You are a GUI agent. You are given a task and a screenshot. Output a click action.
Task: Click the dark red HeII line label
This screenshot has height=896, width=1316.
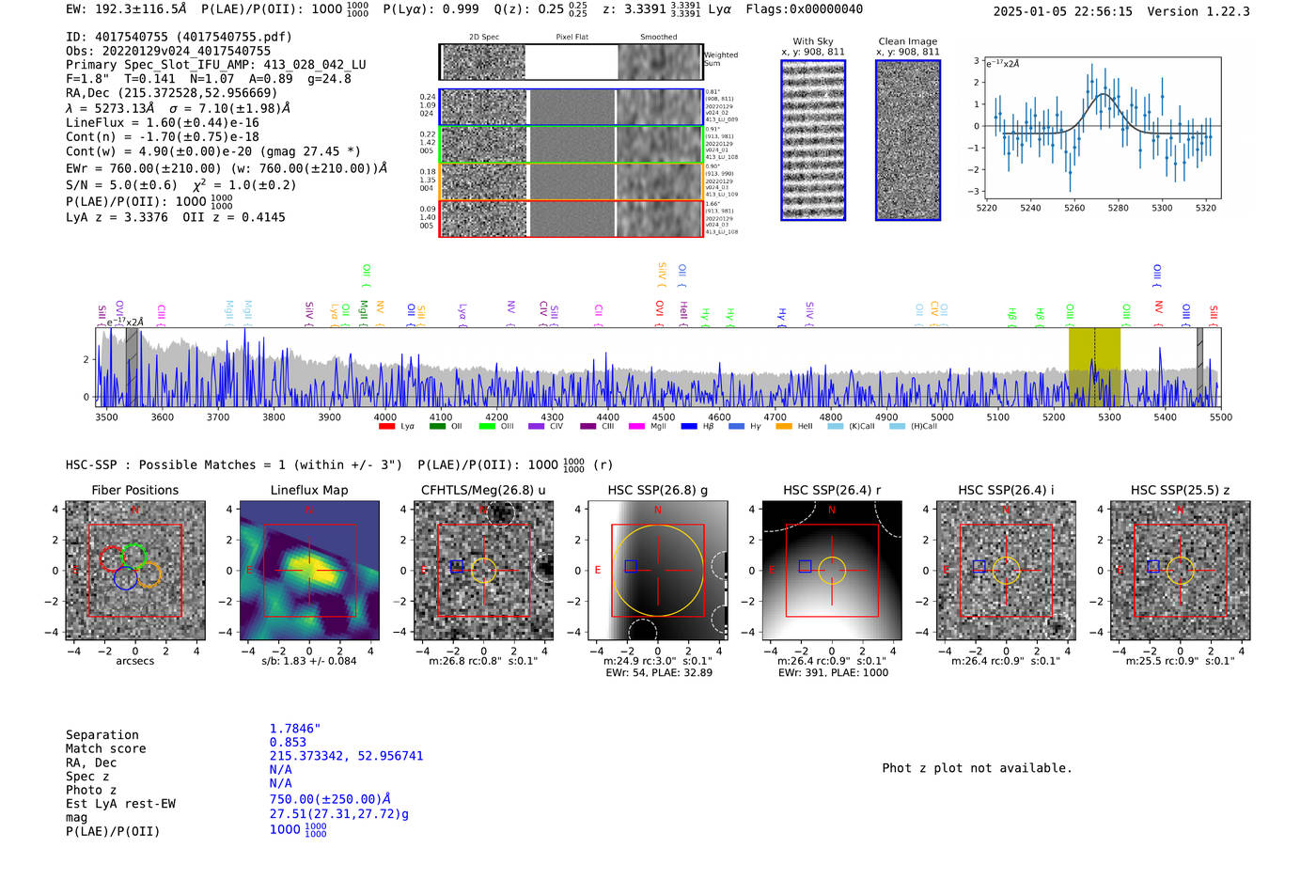[683, 313]
